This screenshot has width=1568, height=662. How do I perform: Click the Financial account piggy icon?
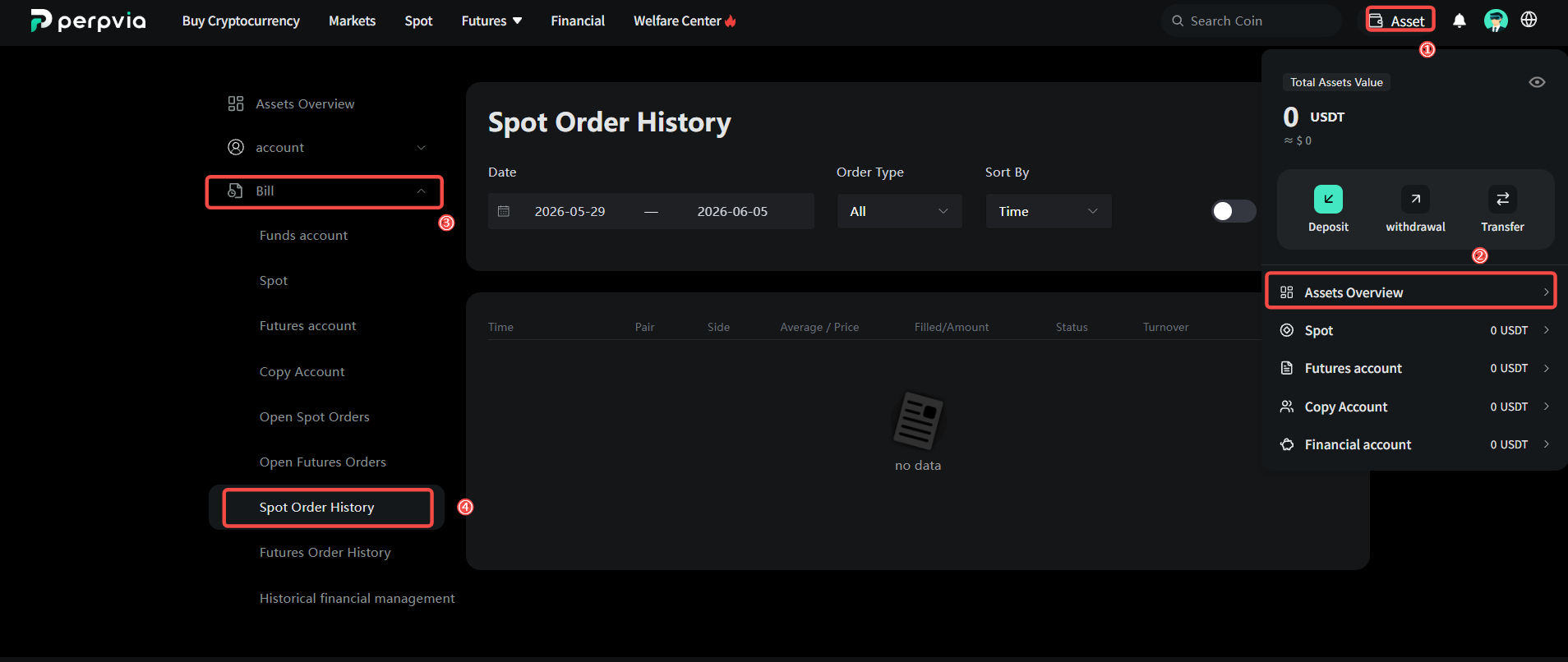(1287, 444)
